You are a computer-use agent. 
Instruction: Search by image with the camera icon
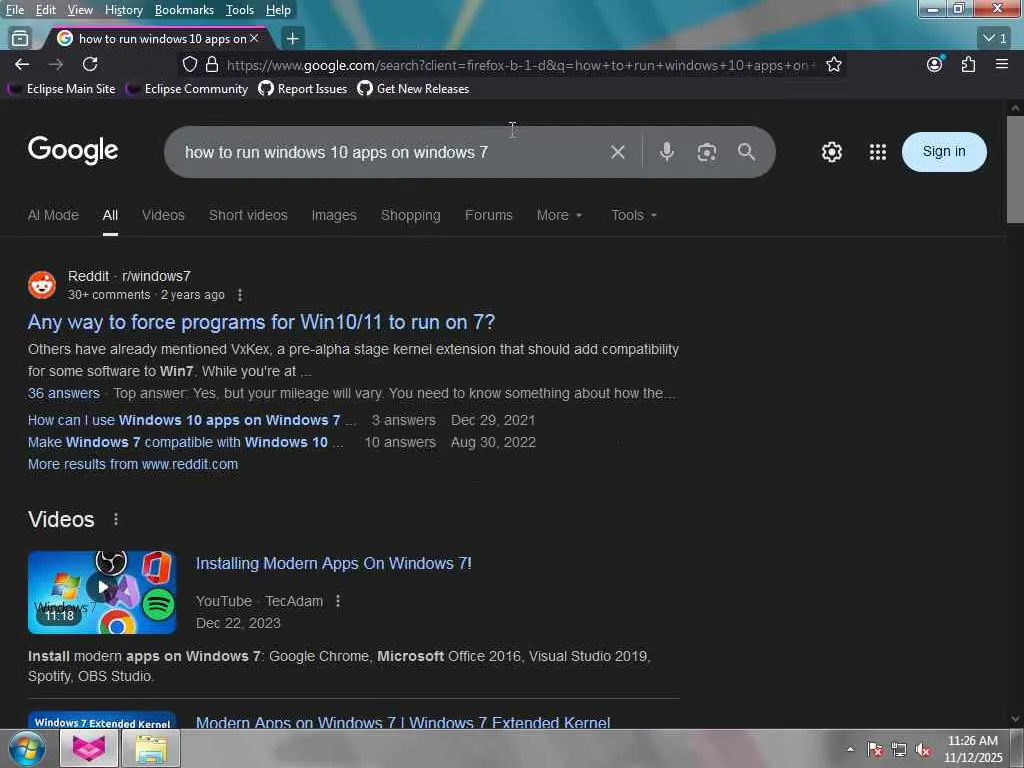pyautogui.click(x=707, y=152)
